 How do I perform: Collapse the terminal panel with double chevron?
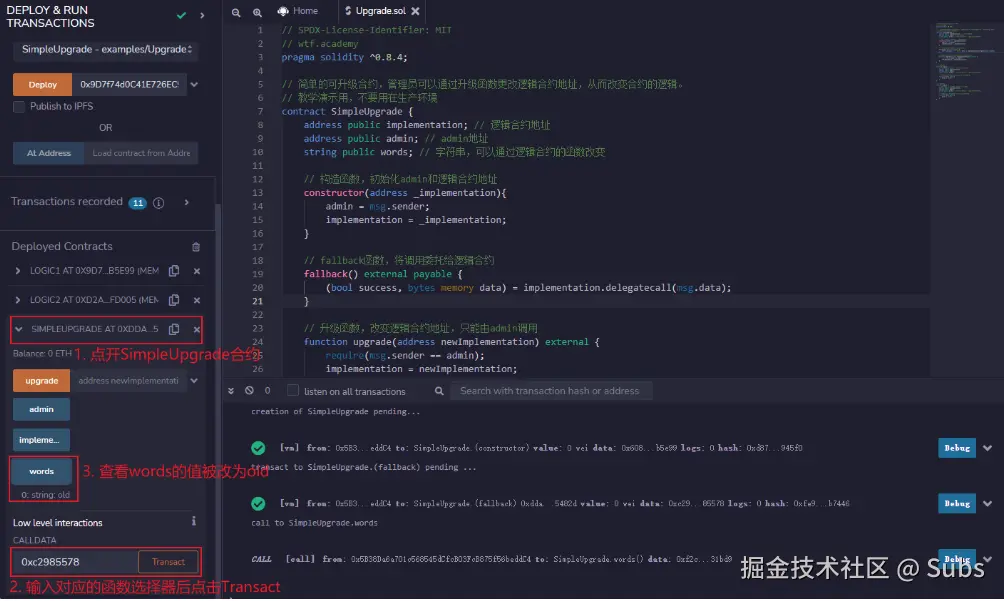[231, 390]
